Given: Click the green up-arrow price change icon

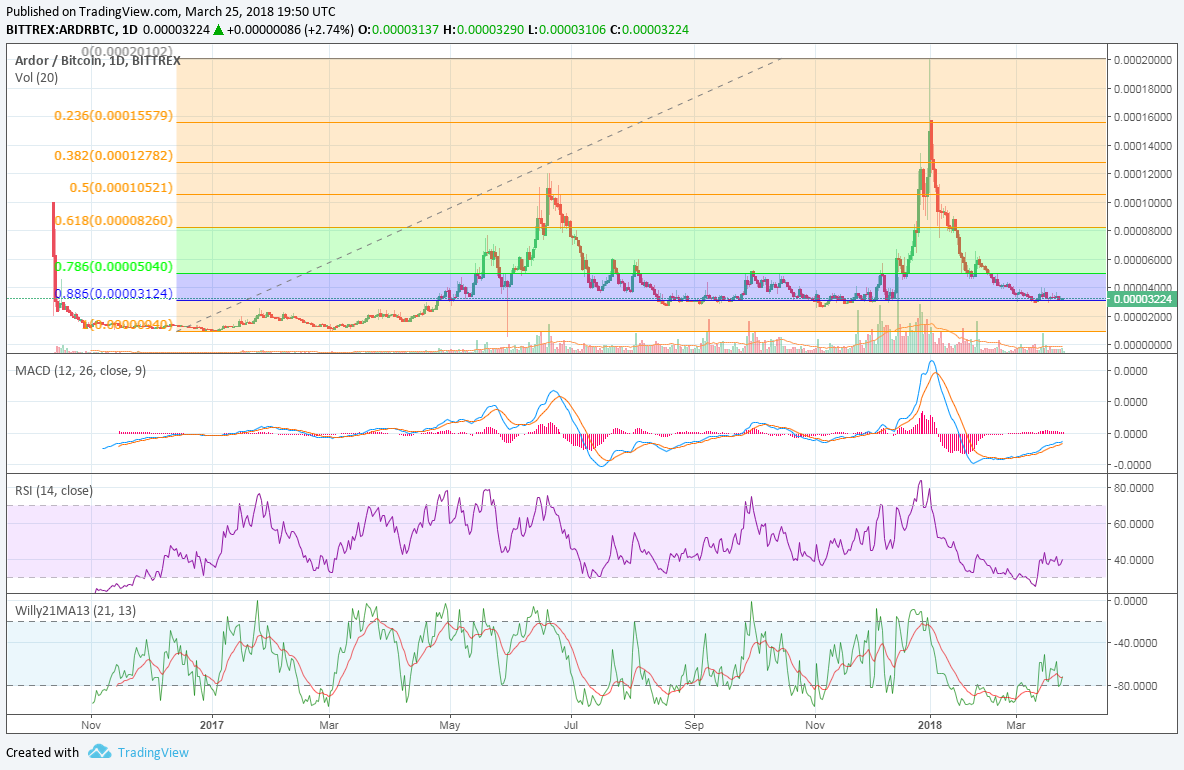Looking at the screenshot, I should (x=218, y=30).
